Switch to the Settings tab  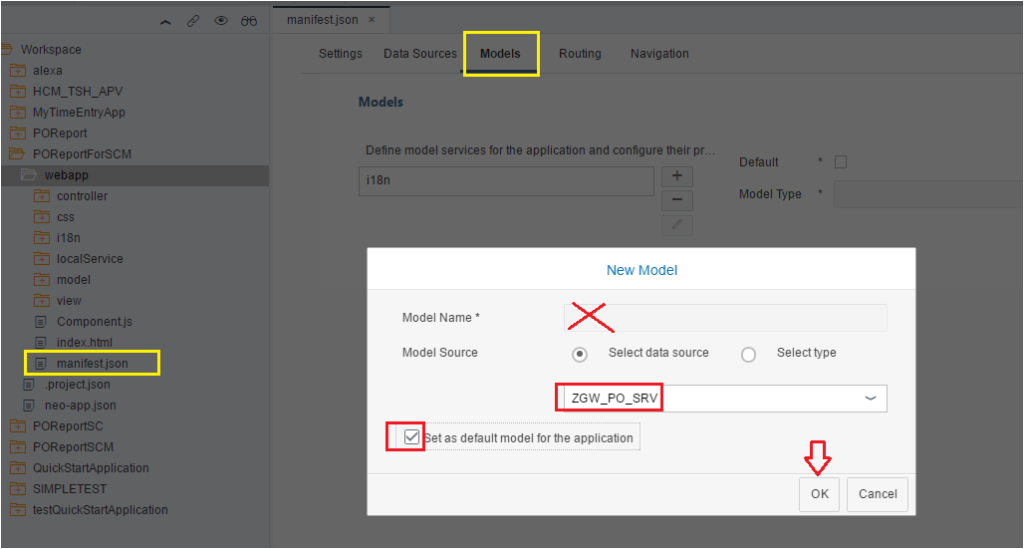tap(340, 54)
